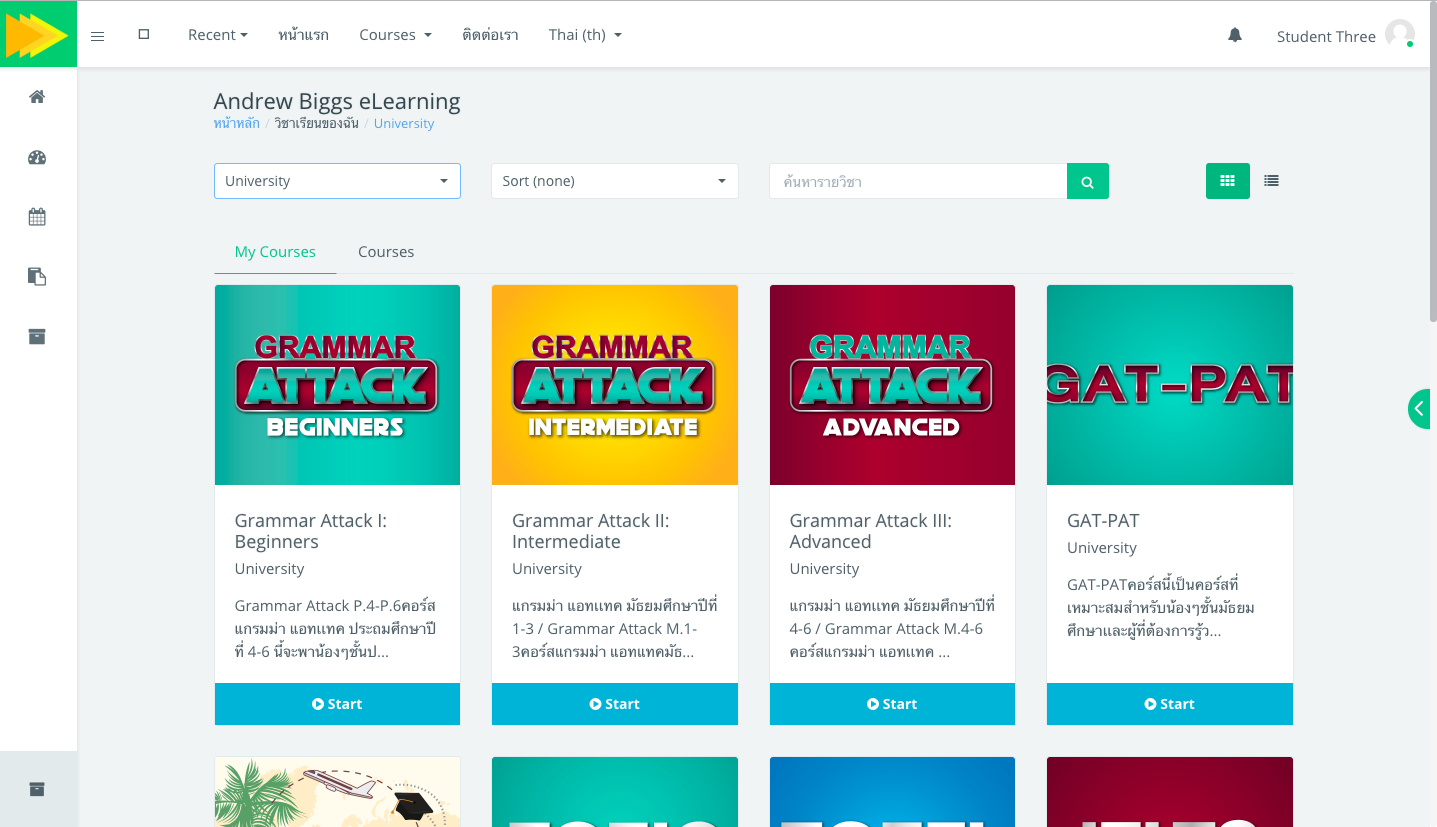
Task: Click Grammar Attack Intermediate thumbnail
Action: tap(615, 385)
